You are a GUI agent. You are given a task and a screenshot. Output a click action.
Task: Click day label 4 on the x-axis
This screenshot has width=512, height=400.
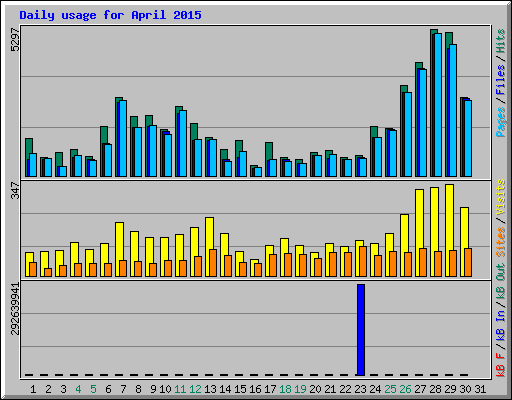[78, 389]
